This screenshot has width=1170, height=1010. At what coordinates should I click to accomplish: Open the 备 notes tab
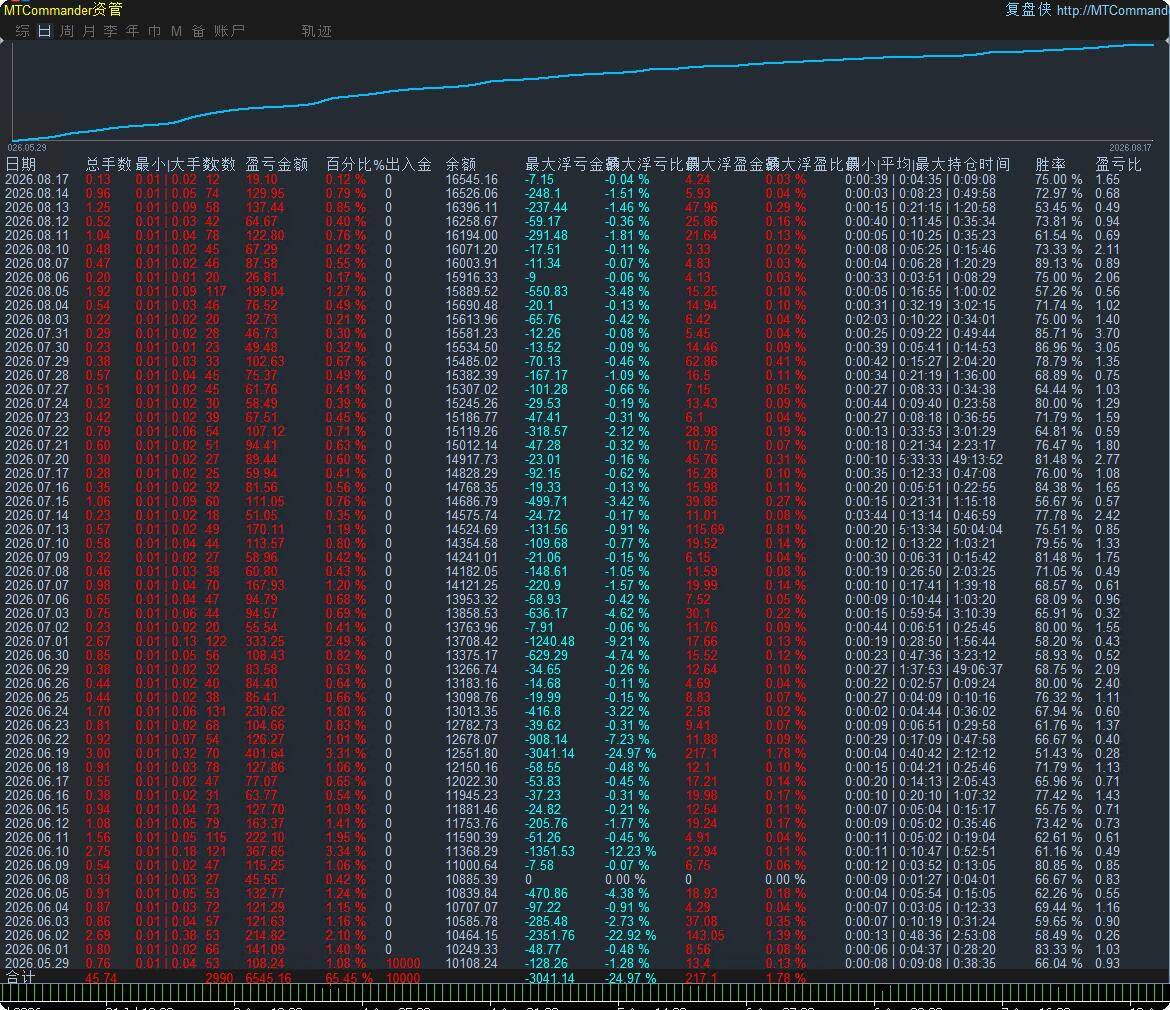198,31
